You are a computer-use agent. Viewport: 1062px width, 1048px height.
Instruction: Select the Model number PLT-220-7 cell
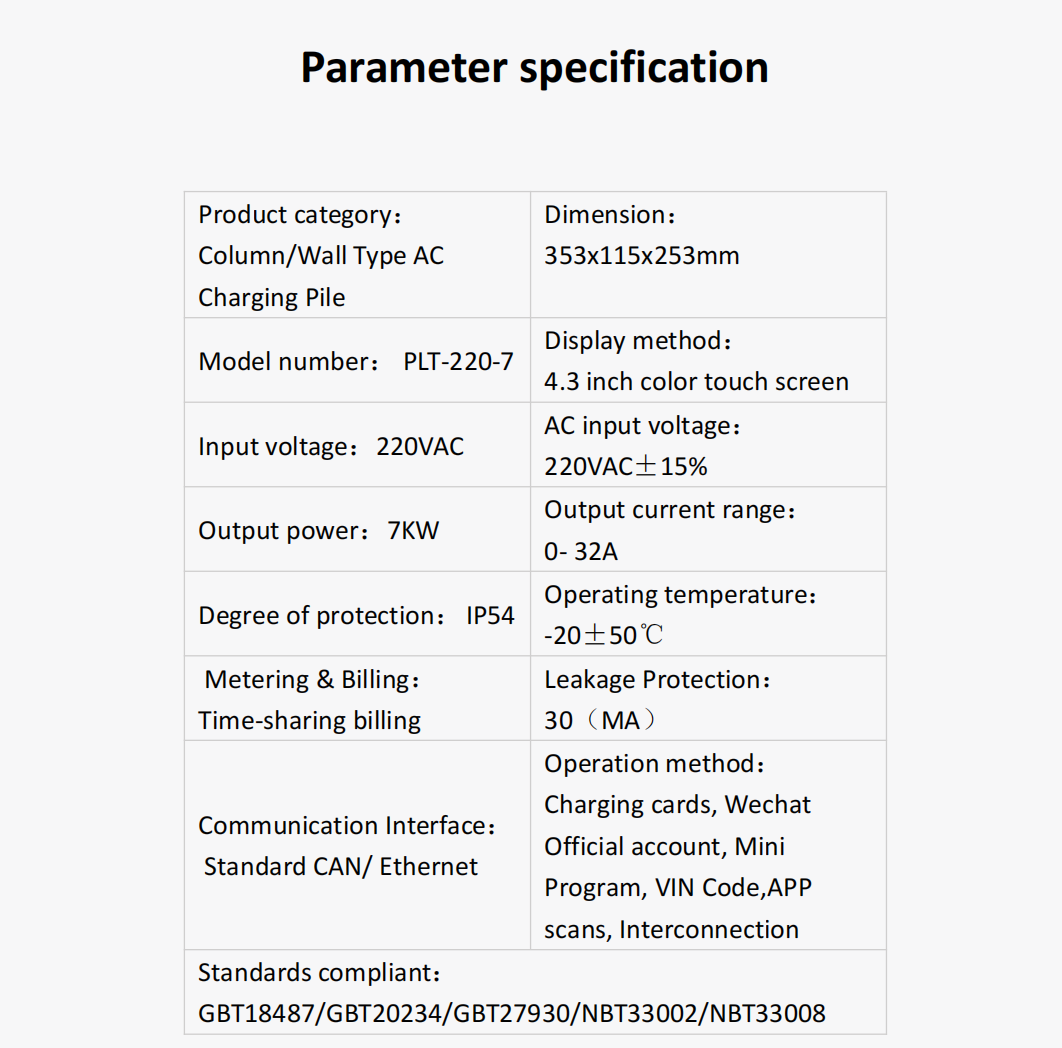click(x=358, y=360)
